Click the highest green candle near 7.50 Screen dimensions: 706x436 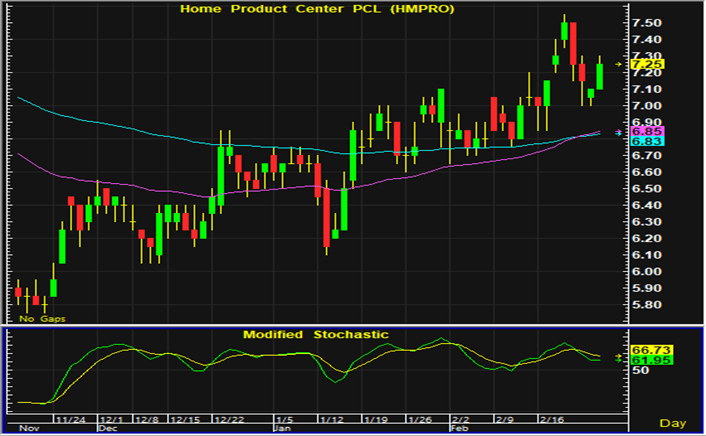click(x=566, y=31)
